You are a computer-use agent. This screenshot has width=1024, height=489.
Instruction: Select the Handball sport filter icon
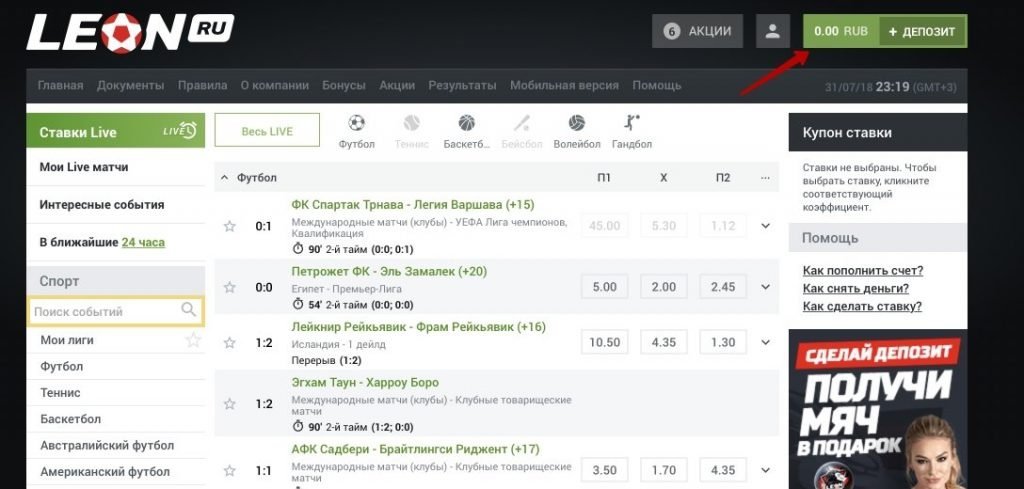pyautogui.click(x=631, y=124)
